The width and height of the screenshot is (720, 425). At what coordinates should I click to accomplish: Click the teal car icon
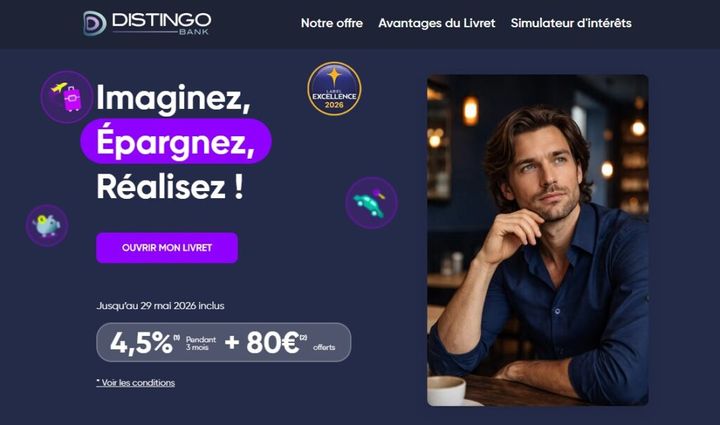tap(371, 203)
